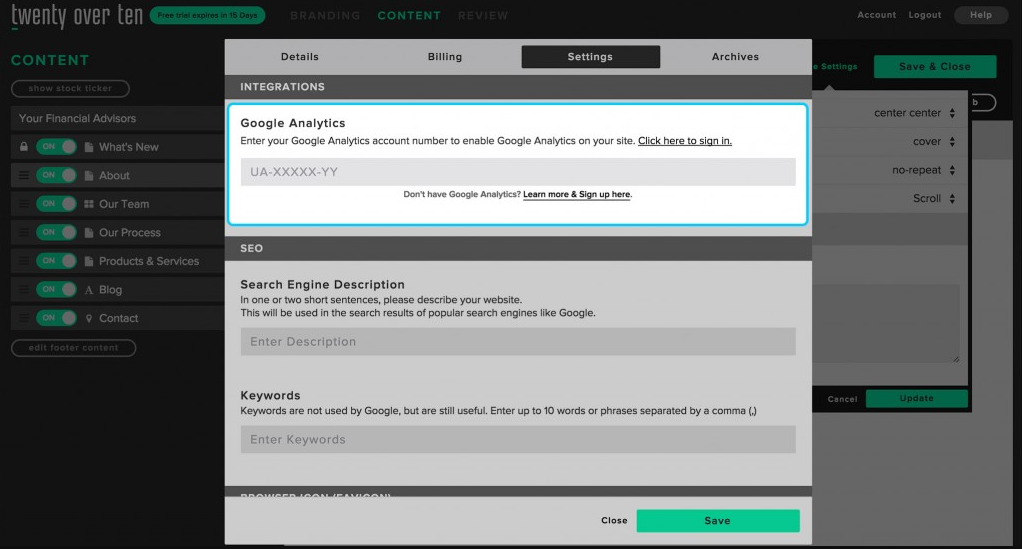
Task: Select the Contact page row
Action: [x=118, y=318]
